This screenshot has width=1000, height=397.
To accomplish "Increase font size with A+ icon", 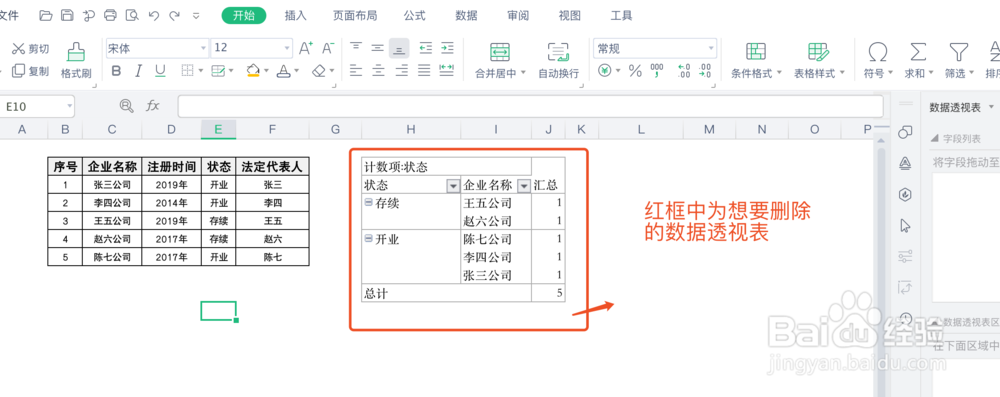I will [x=306, y=48].
